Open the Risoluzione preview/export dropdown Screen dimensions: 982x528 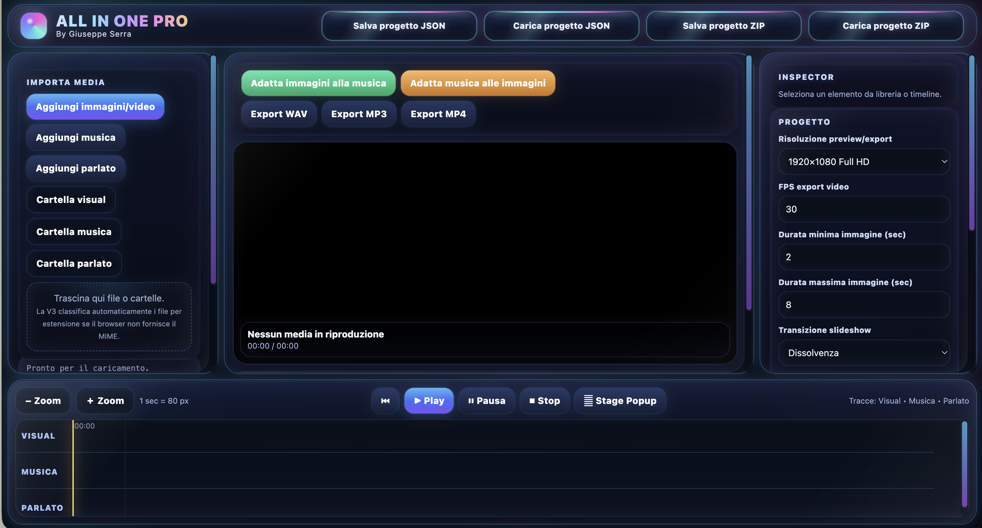864,162
